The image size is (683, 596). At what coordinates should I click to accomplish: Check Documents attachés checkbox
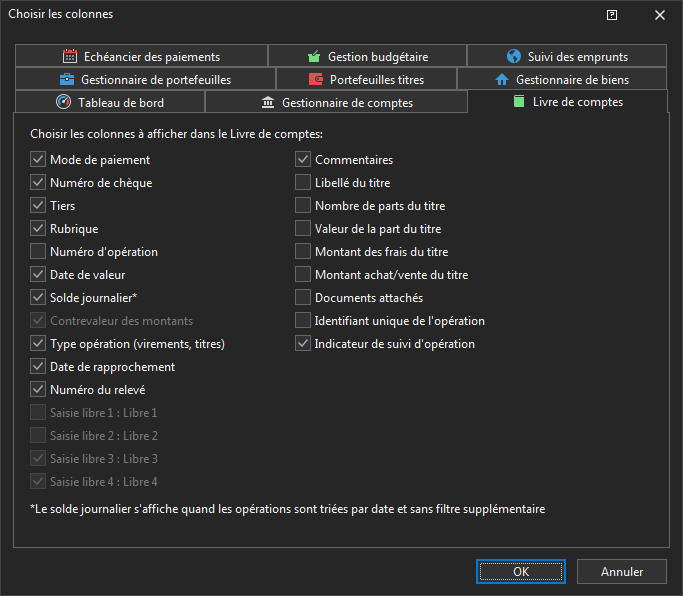click(303, 298)
